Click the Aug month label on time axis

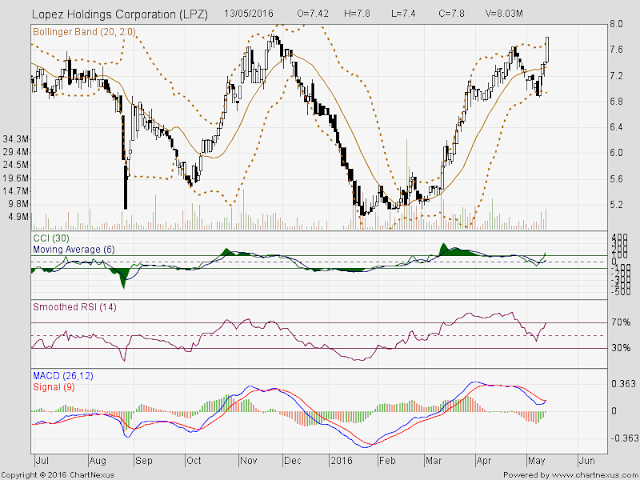click(98, 461)
